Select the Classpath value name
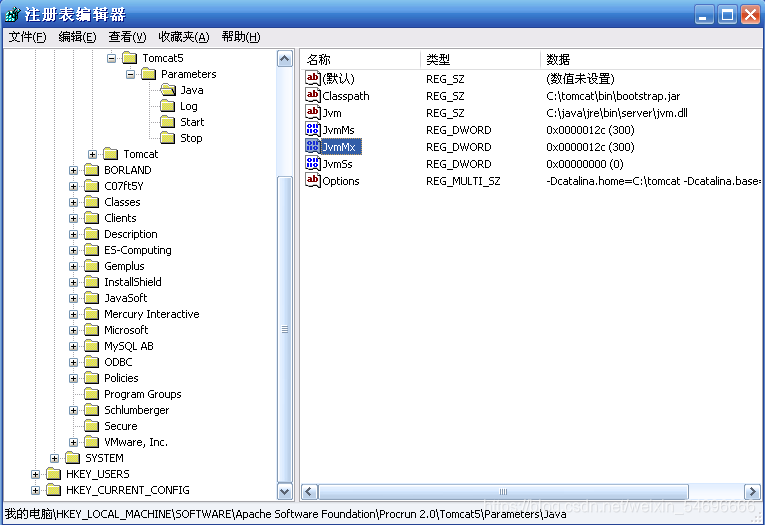Image resolution: width=765 pixels, height=525 pixels. pos(345,96)
